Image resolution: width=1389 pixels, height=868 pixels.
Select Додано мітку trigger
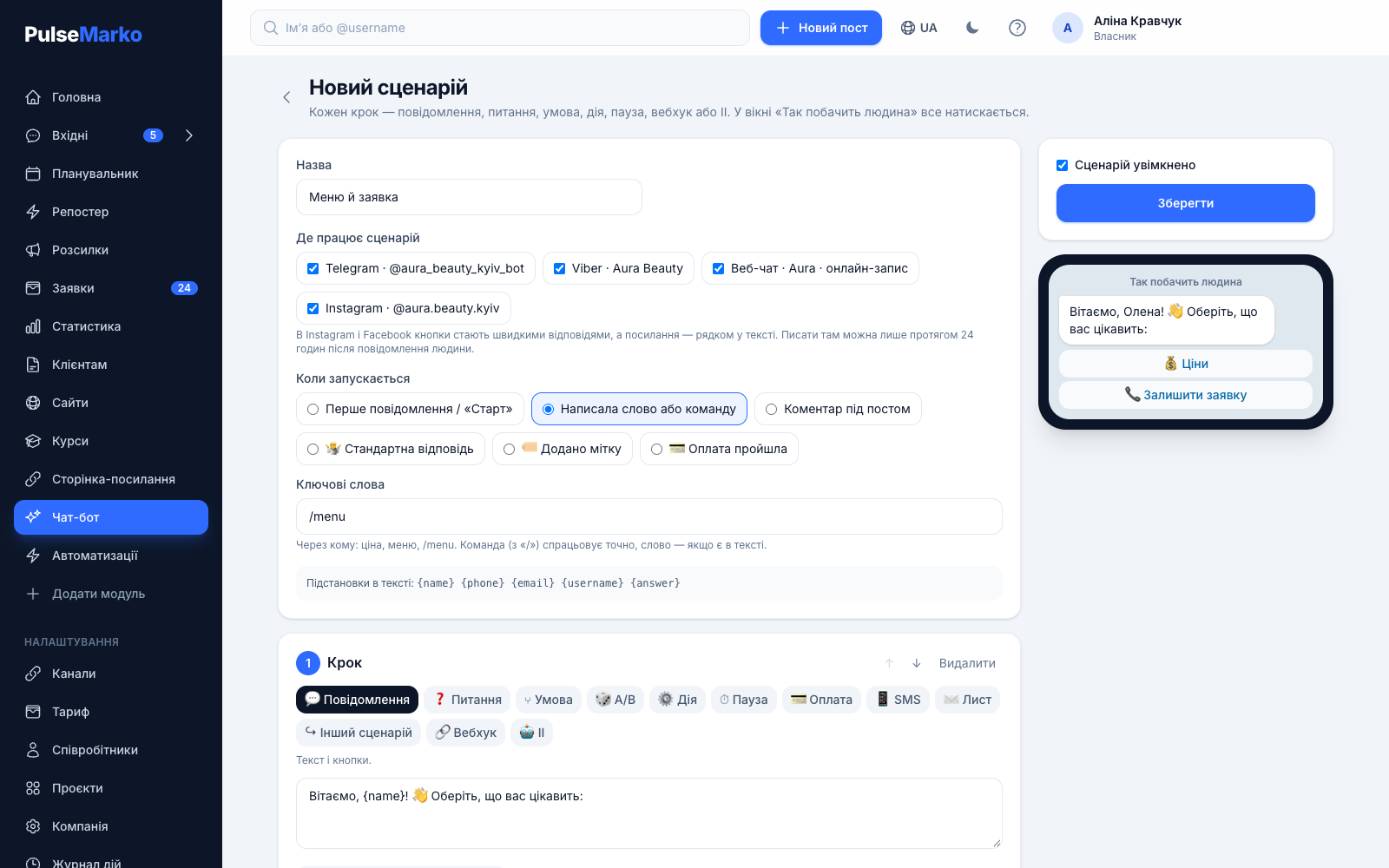563,449
